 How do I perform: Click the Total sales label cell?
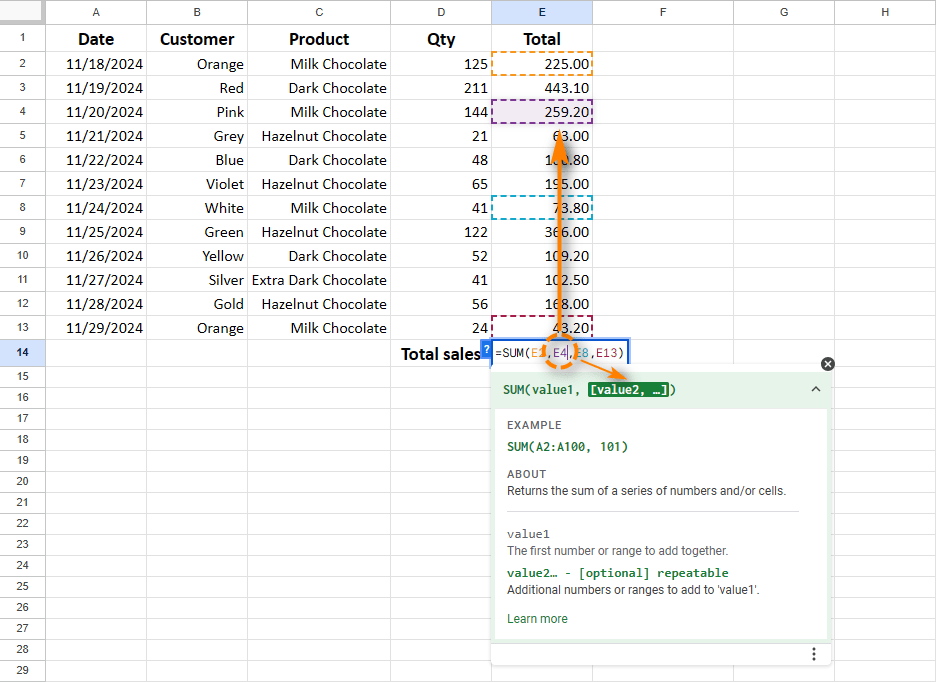[441, 351]
